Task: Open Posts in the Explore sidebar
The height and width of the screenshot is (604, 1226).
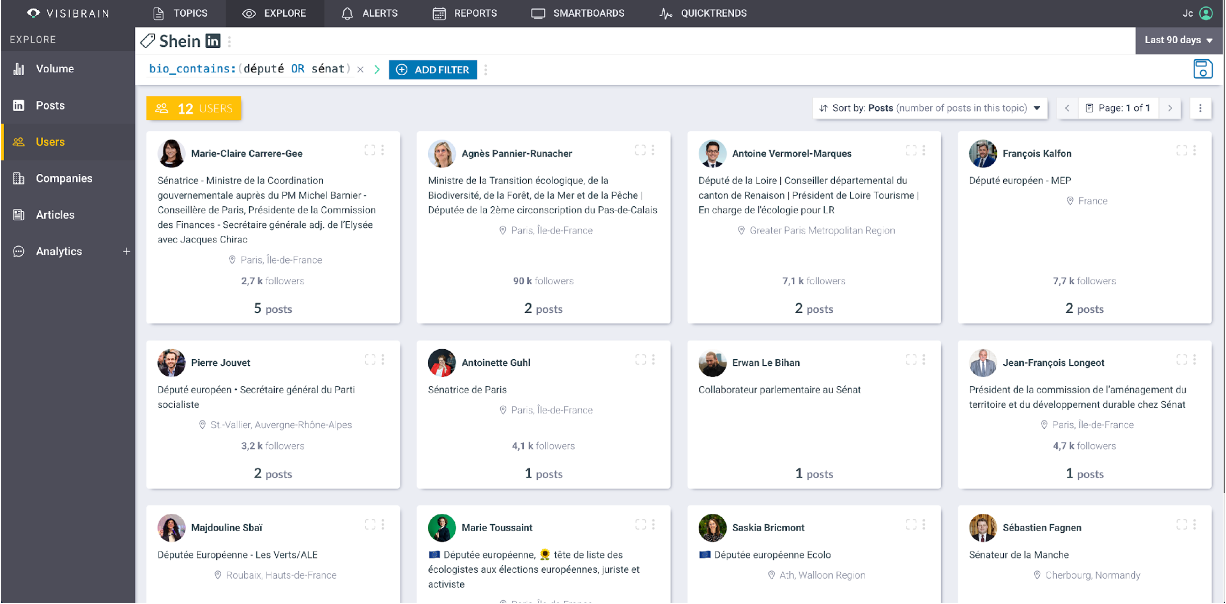Action: 67,105
